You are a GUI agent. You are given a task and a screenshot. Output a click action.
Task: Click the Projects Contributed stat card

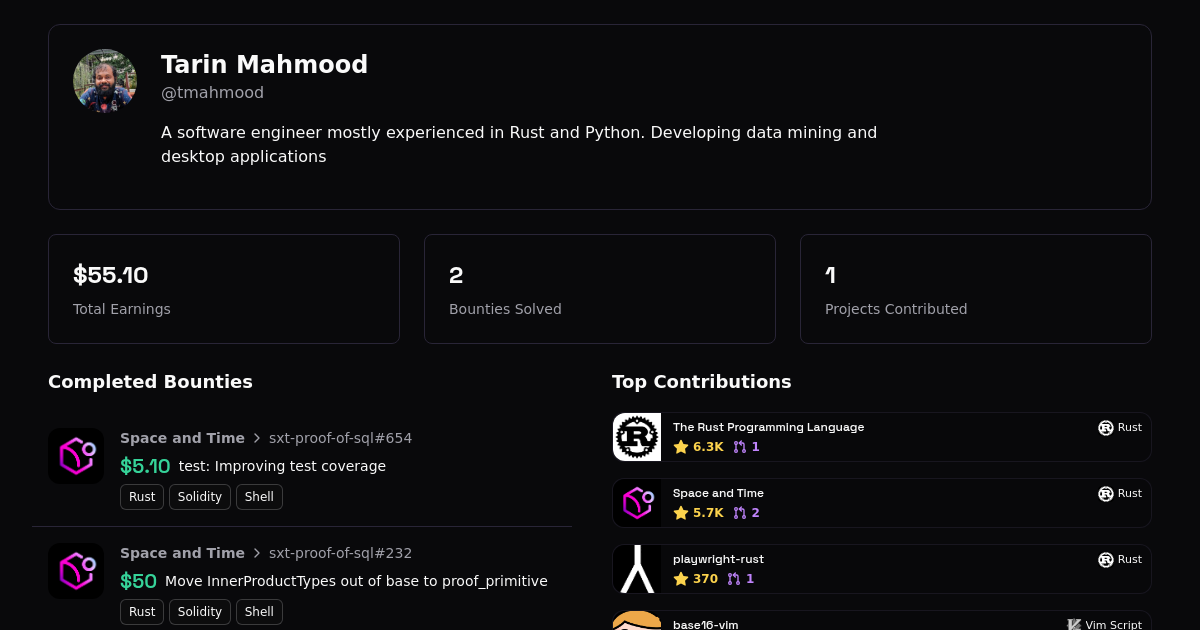point(976,289)
